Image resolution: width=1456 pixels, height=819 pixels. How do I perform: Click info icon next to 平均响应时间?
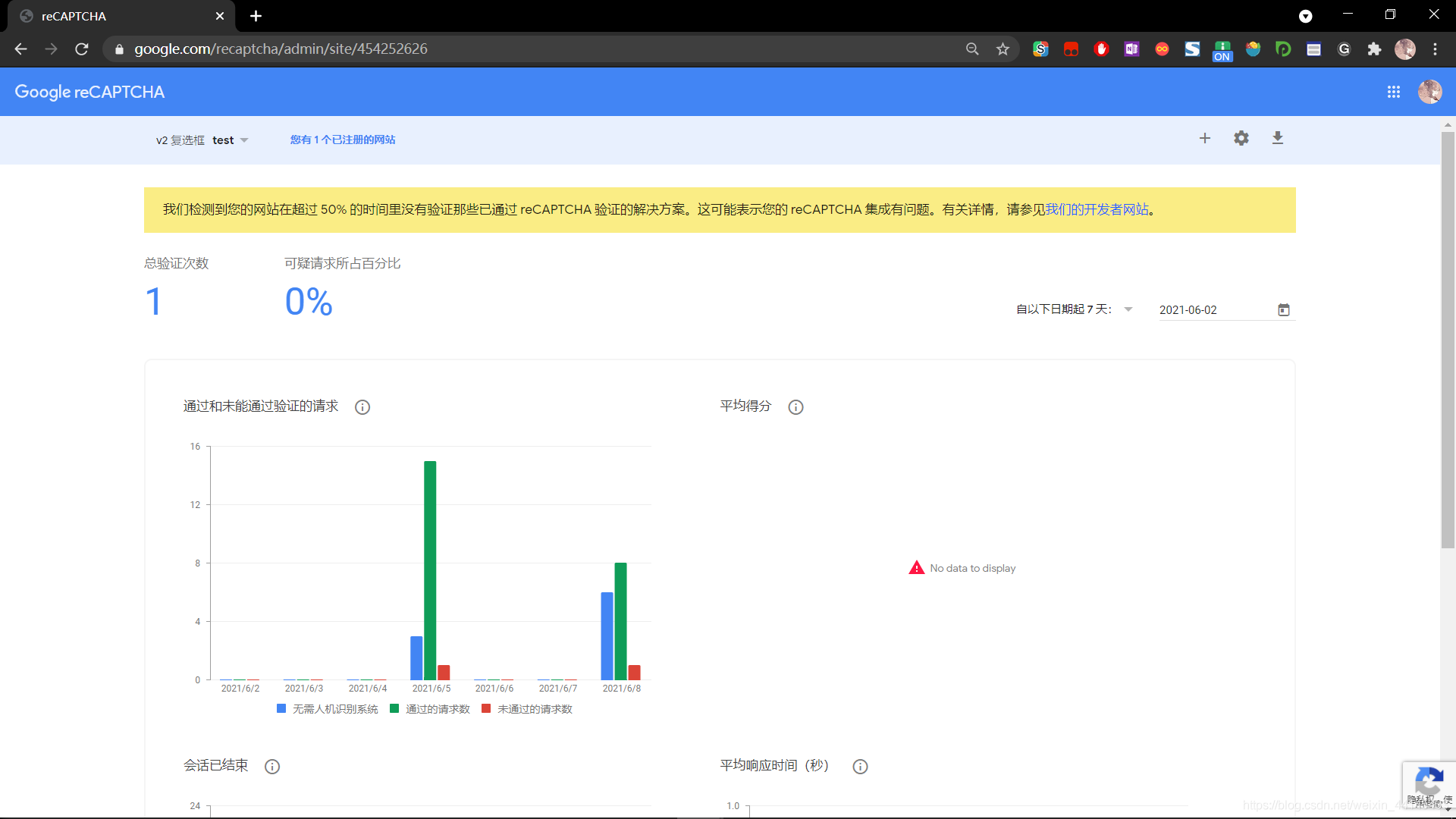[860, 767]
